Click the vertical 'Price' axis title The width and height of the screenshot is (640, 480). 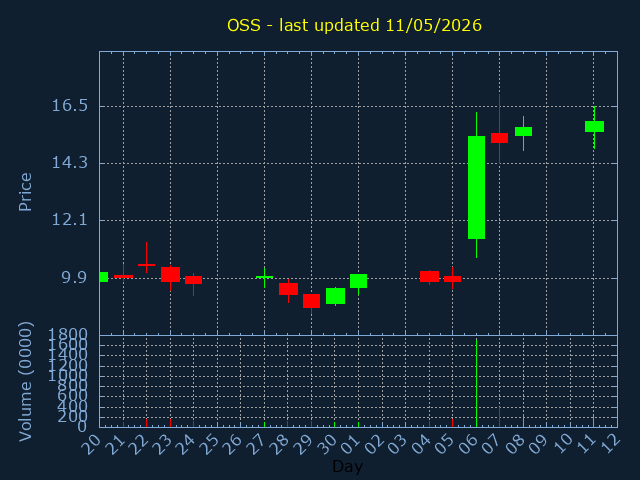[25, 192]
